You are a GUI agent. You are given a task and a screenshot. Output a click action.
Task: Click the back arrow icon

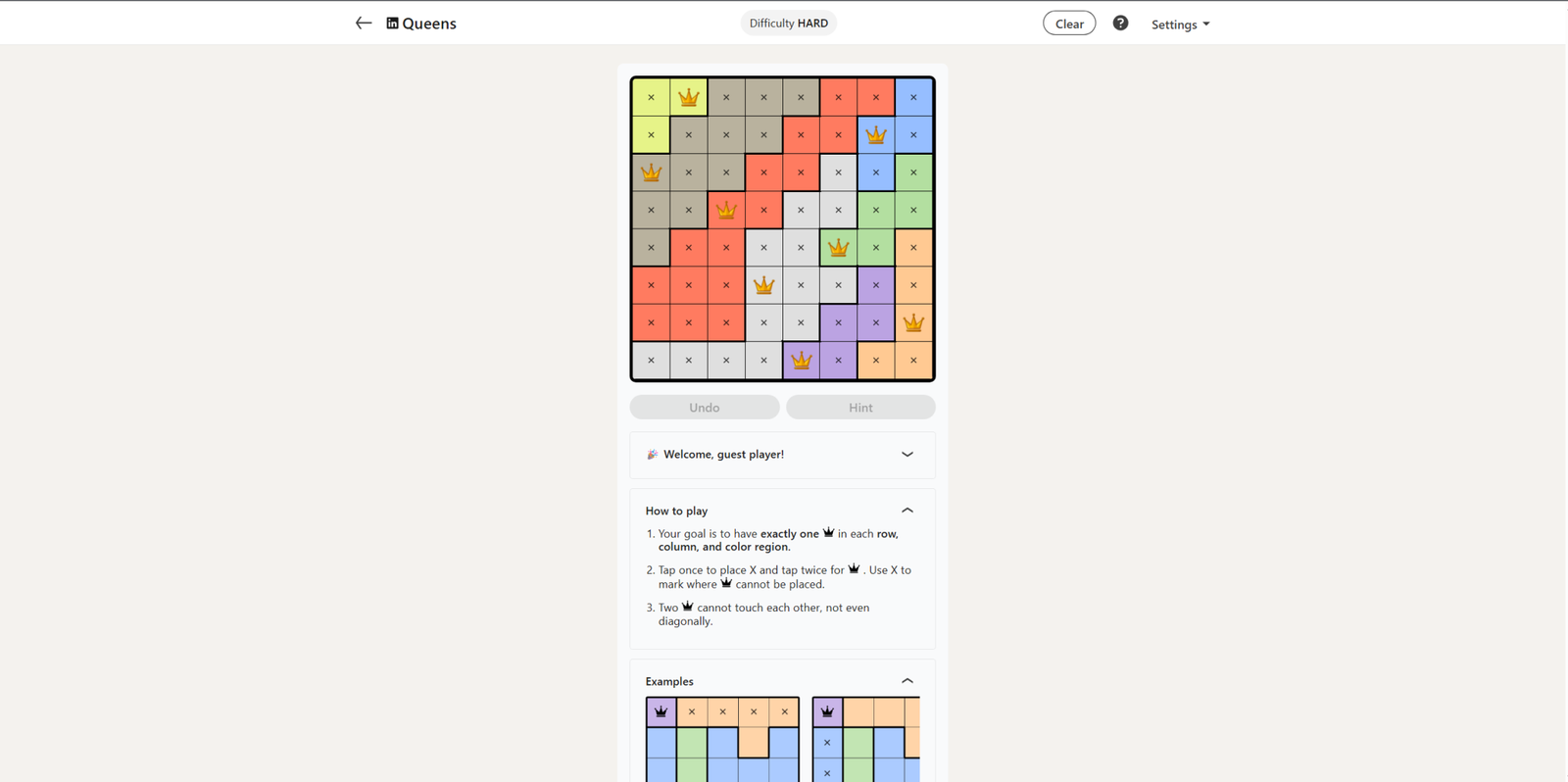click(x=364, y=24)
